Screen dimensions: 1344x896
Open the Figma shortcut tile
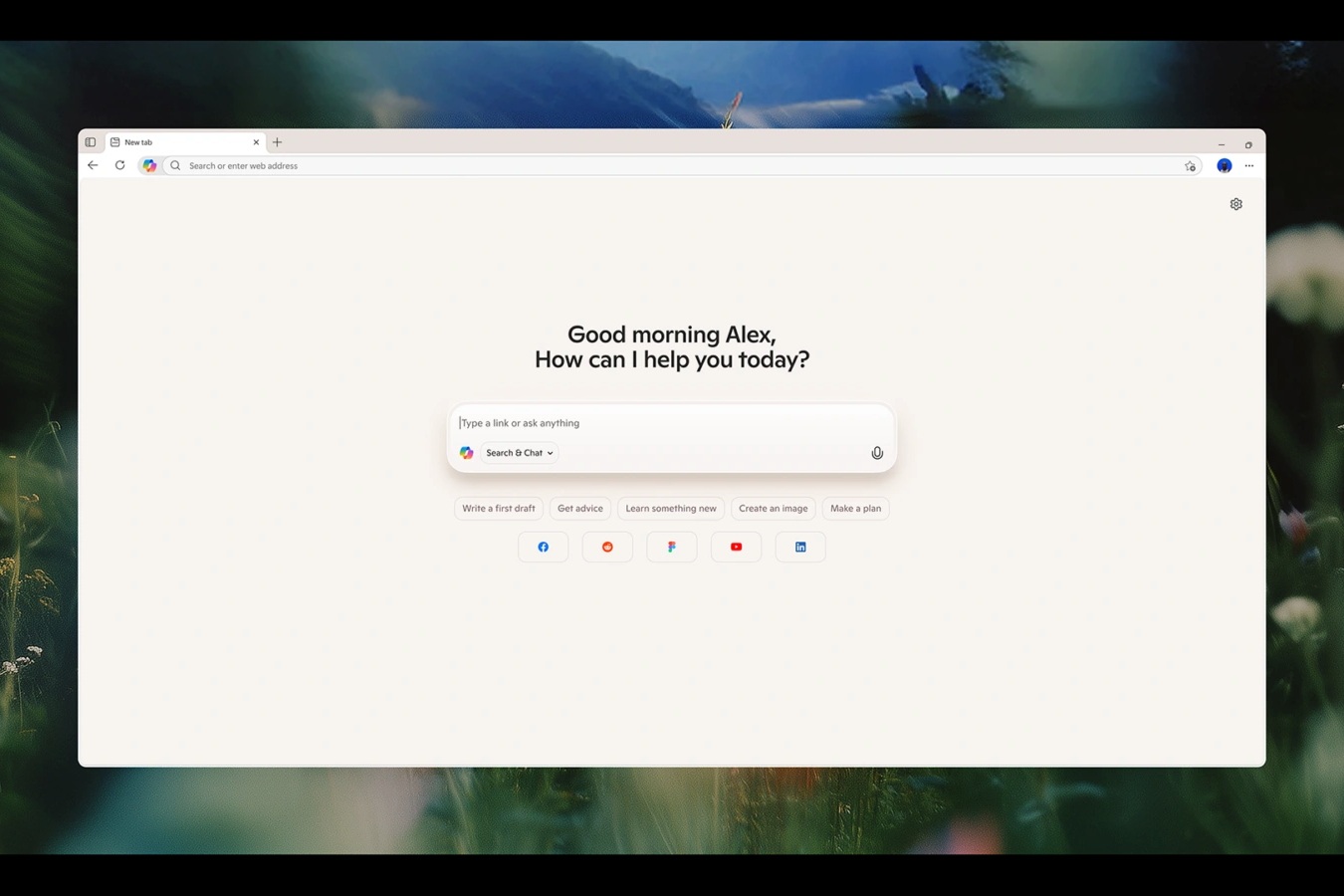coord(672,547)
